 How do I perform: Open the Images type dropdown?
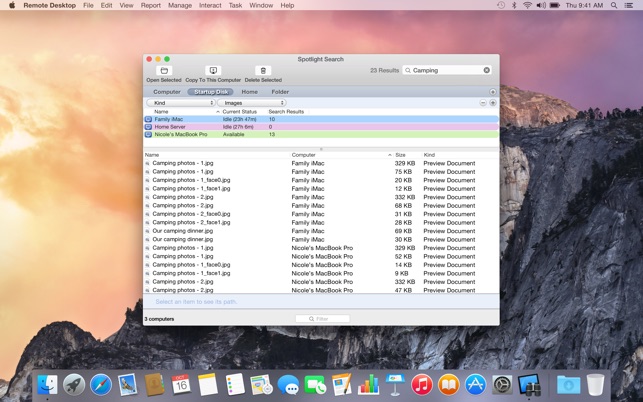(252, 103)
